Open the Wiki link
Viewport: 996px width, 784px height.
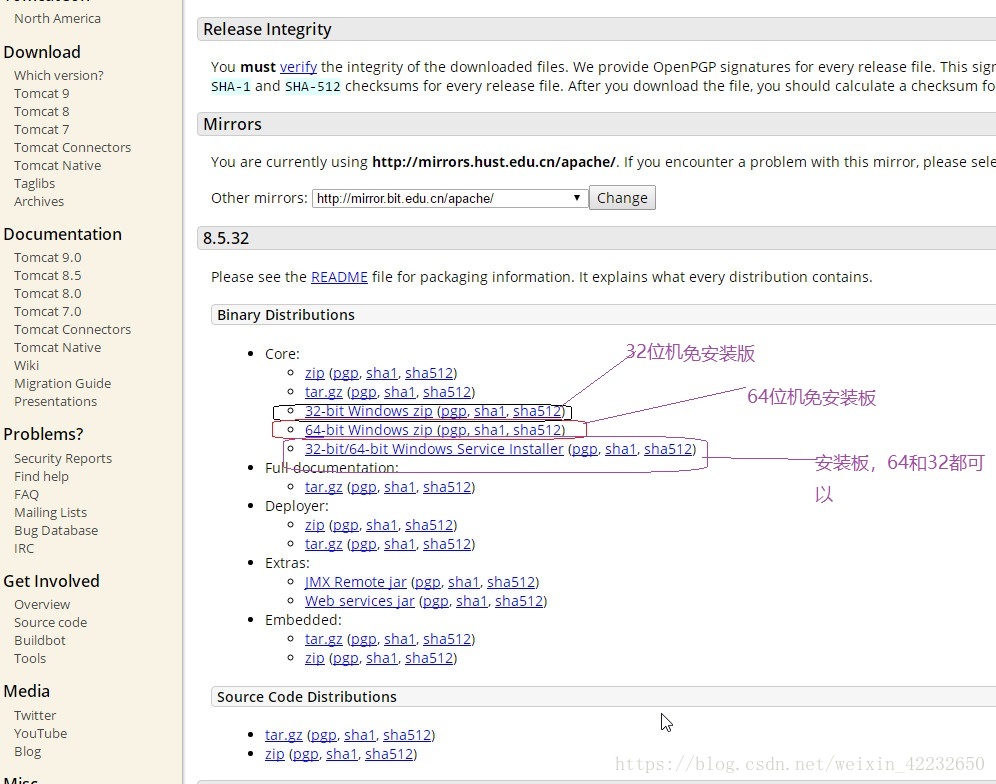(26, 365)
